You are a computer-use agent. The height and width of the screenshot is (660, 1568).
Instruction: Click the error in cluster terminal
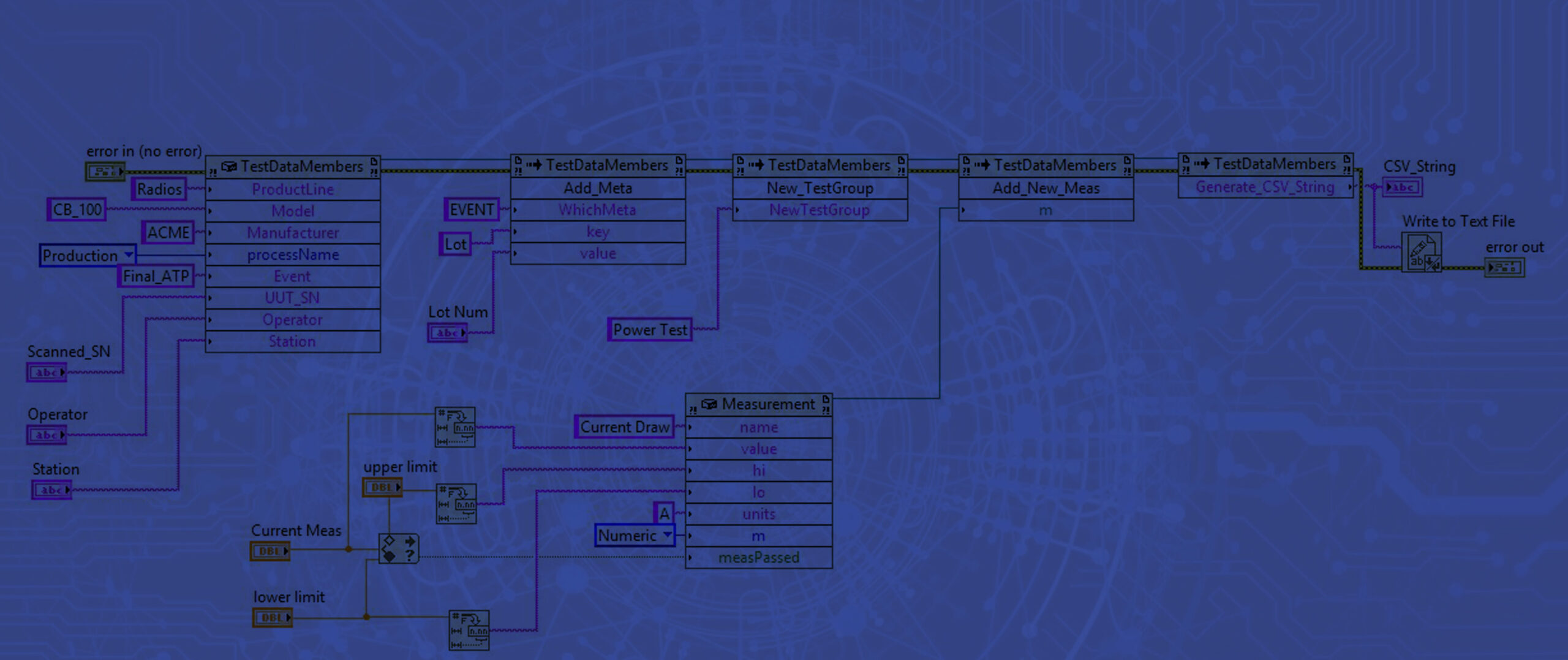[105, 172]
